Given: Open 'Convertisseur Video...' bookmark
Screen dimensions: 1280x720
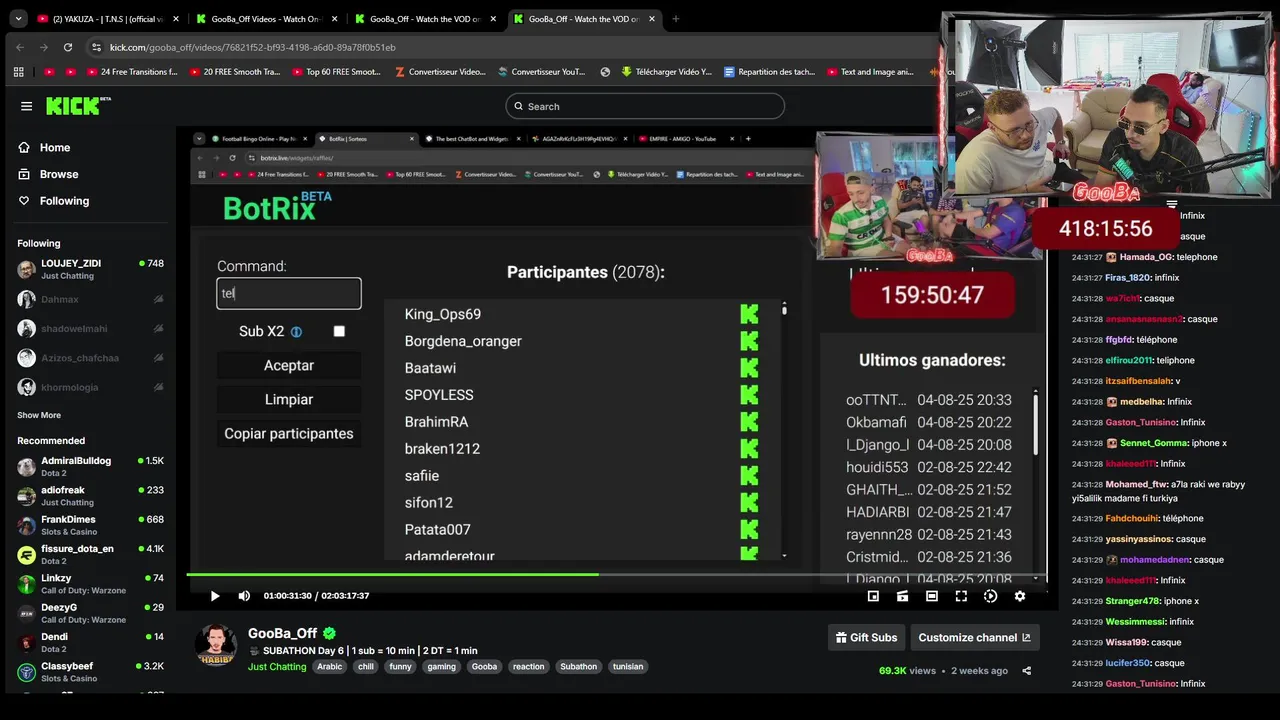Looking at the screenshot, I should point(440,72).
